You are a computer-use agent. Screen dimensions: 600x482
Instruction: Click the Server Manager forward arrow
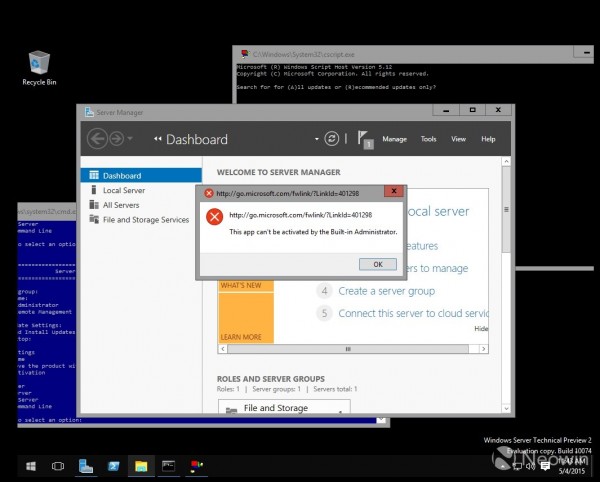117,138
